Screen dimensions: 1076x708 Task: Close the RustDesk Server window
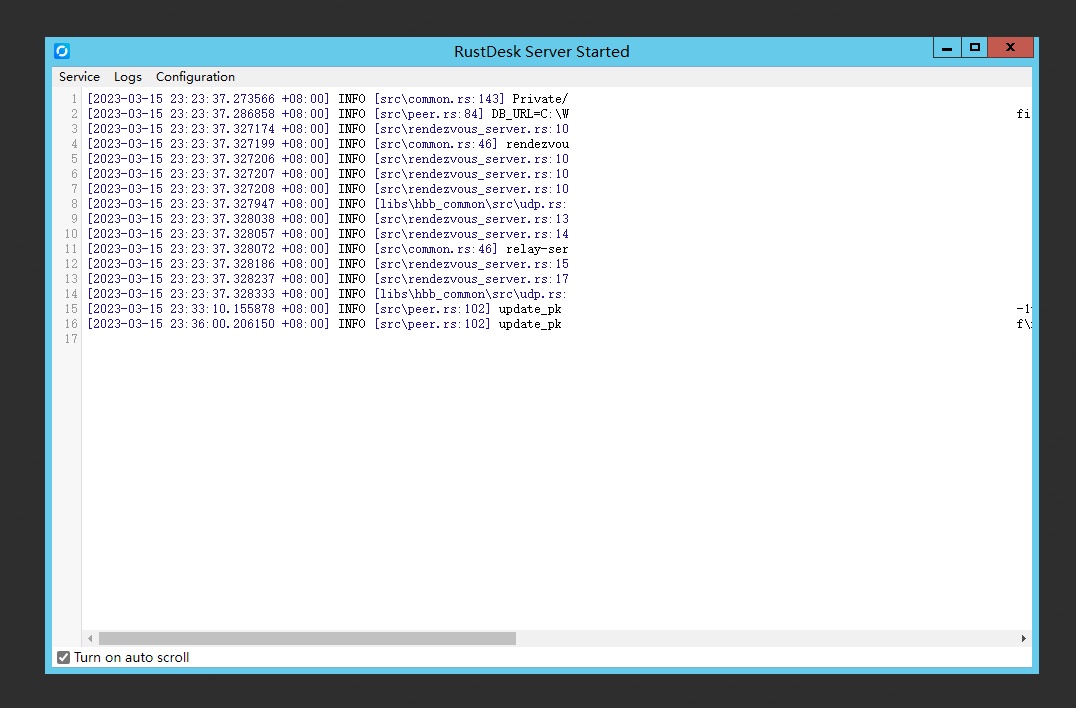click(x=1010, y=48)
